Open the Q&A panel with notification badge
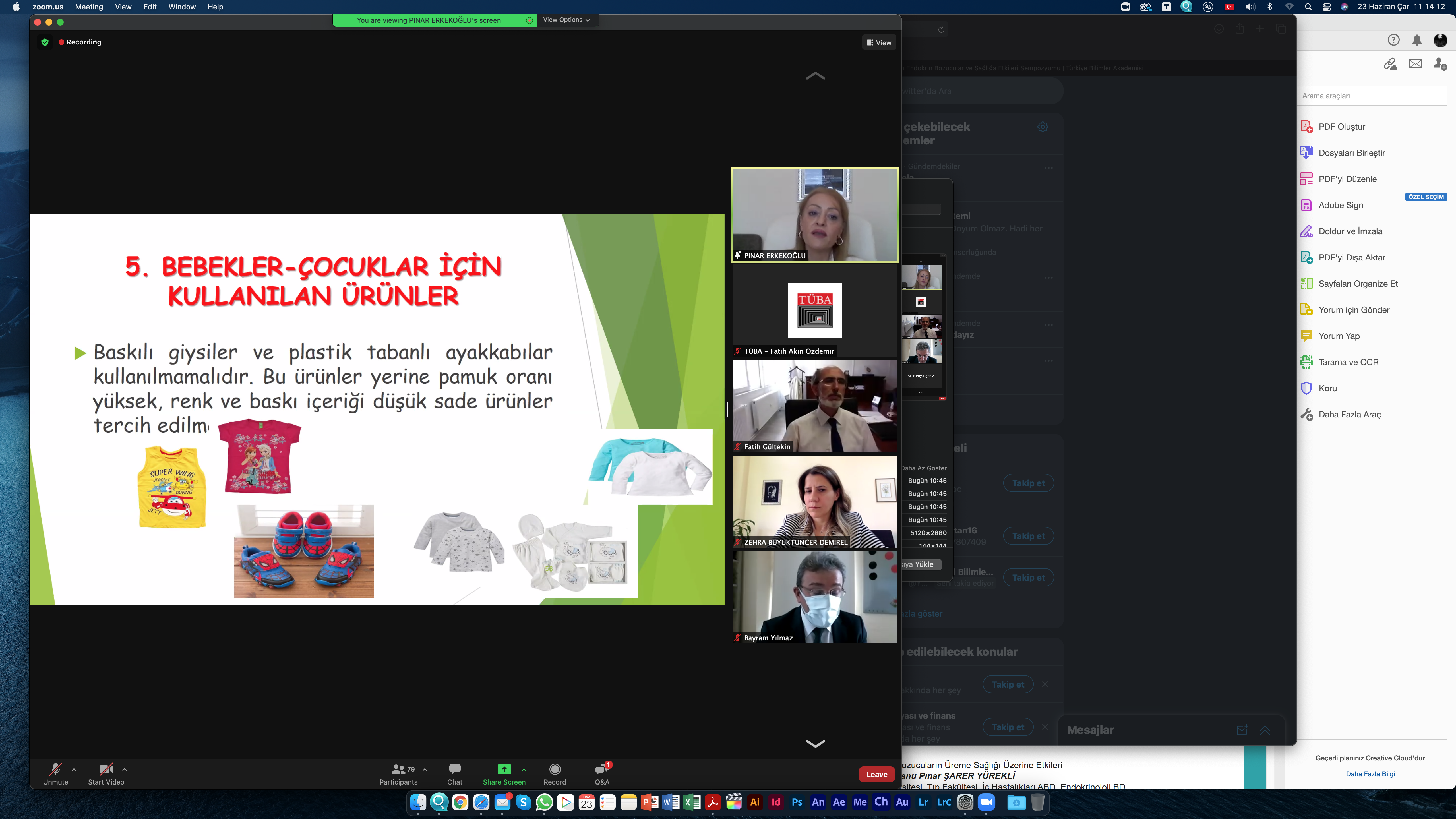Viewport: 1456px width, 819px height. [602, 774]
